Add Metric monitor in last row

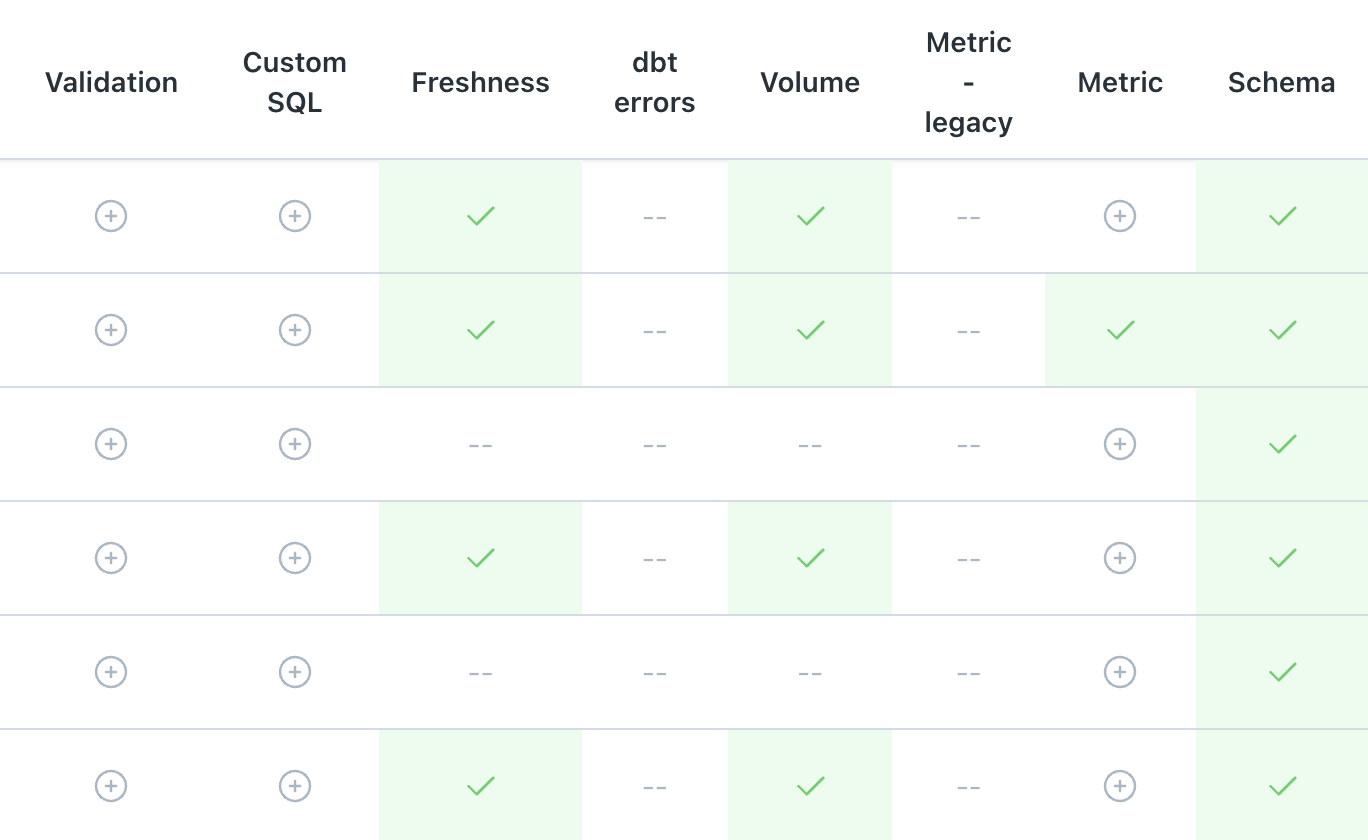[1120, 786]
